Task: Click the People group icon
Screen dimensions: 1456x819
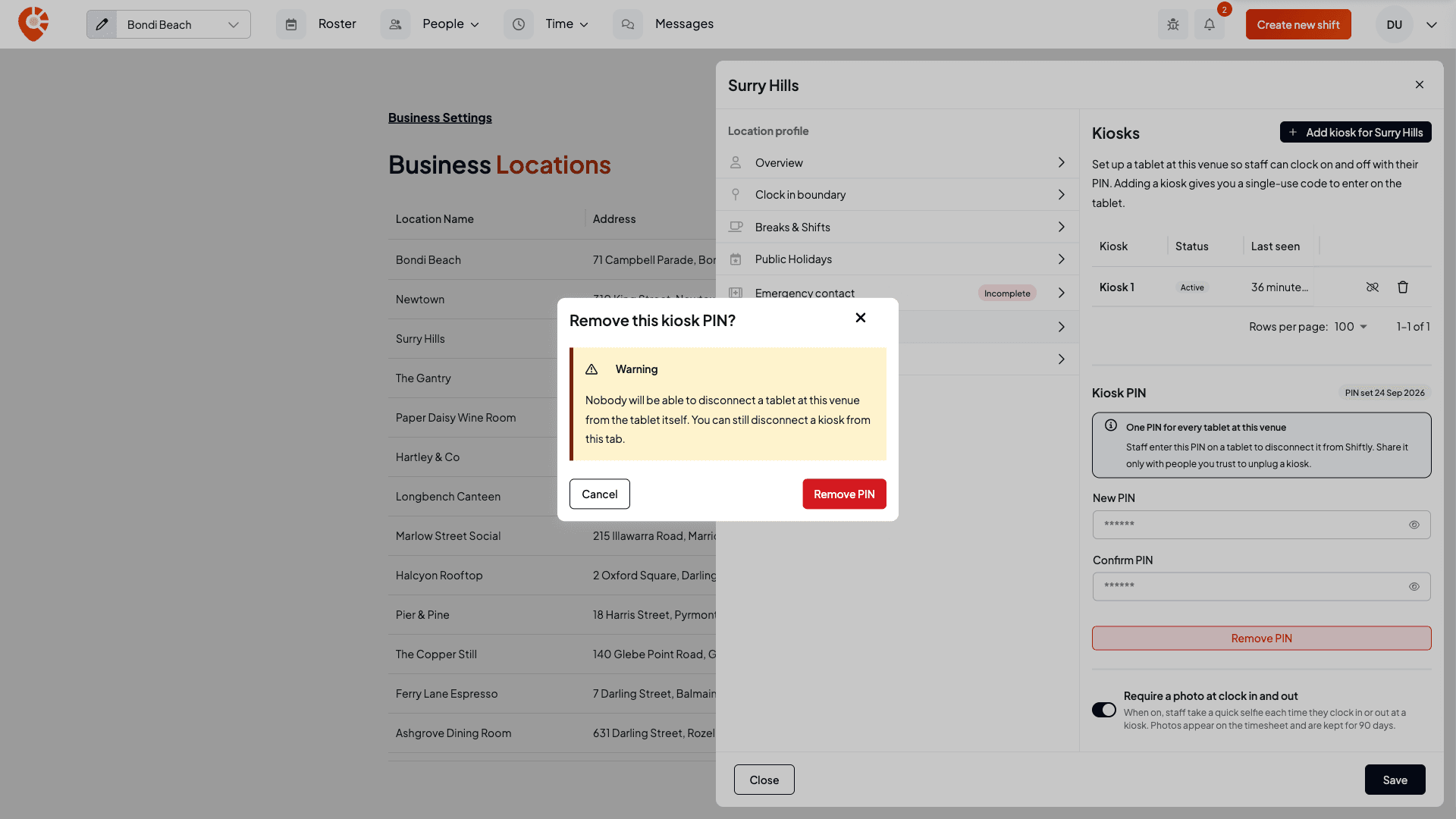Action: [395, 24]
